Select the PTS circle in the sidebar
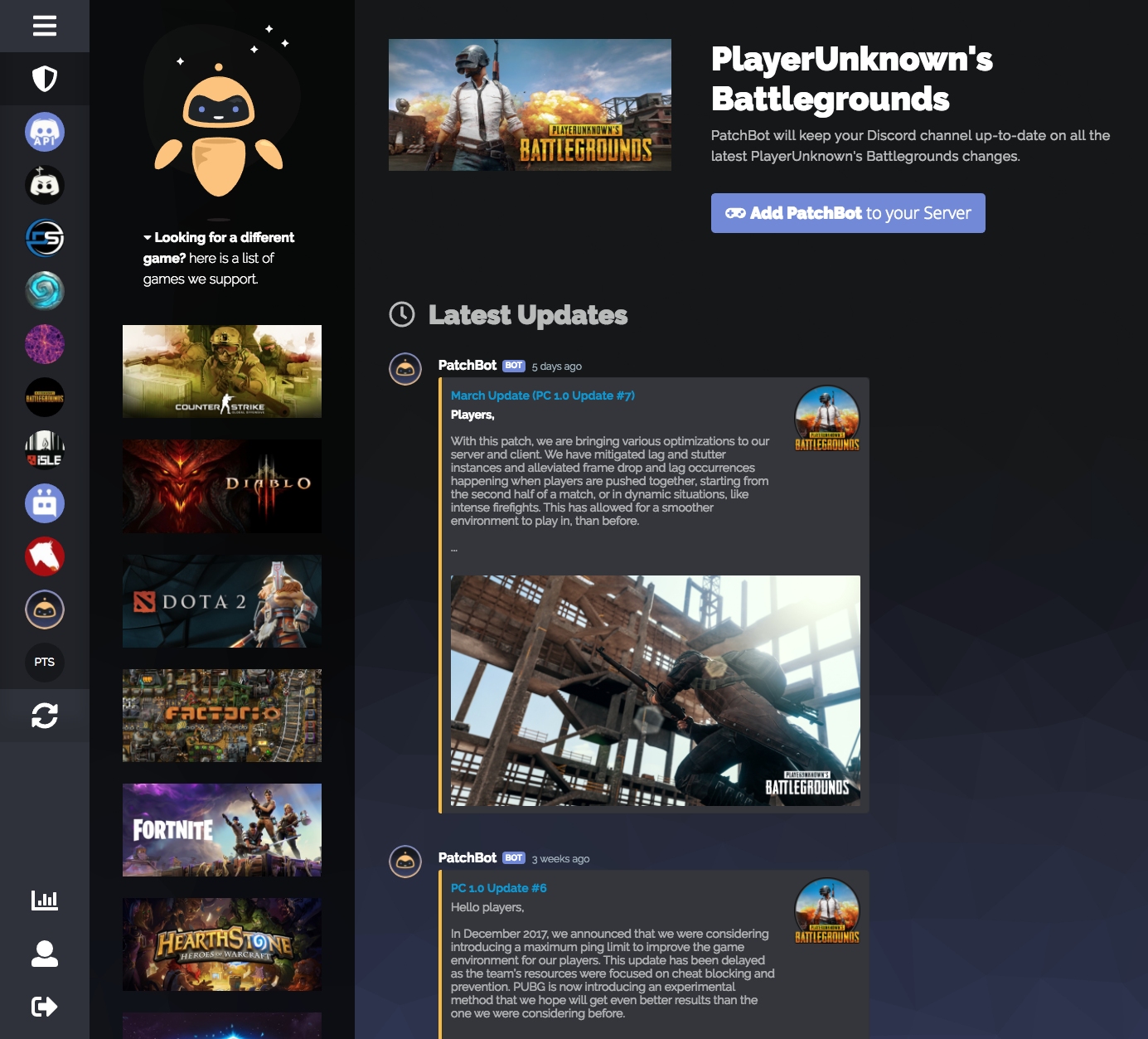 coord(45,662)
